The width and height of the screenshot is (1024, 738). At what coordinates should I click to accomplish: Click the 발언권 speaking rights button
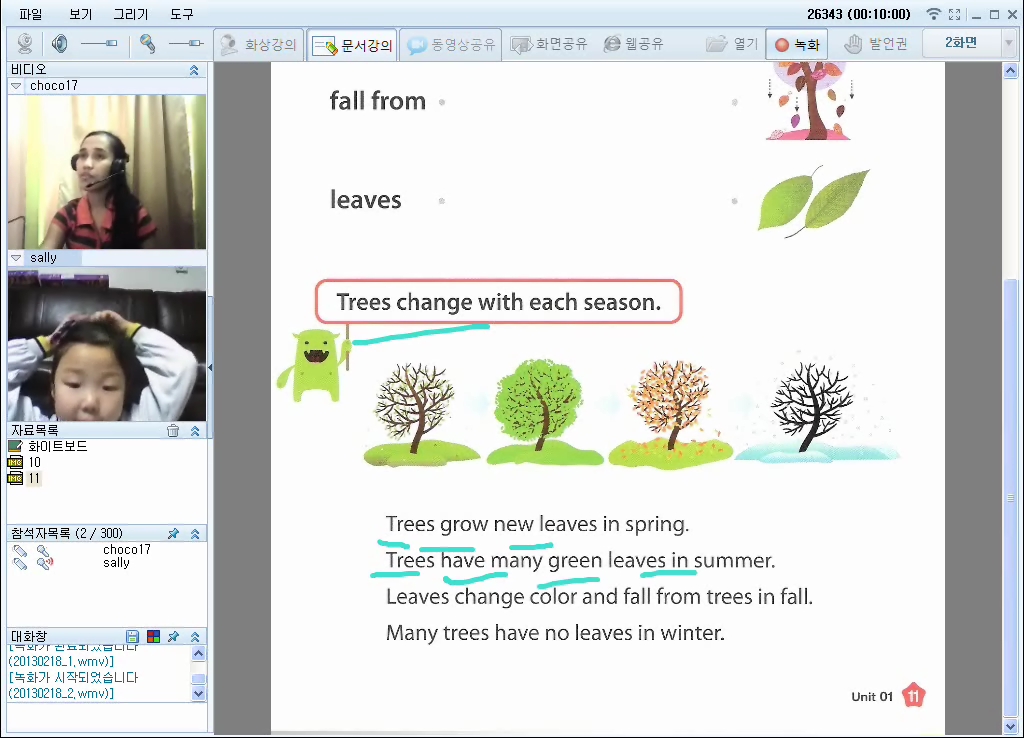point(875,44)
